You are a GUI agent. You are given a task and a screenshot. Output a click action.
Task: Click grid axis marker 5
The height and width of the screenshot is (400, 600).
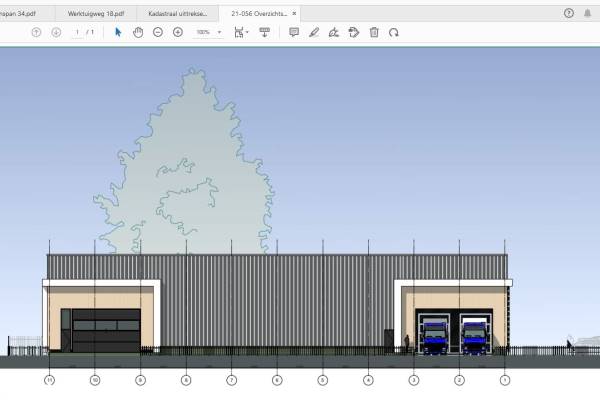coord(323,380)
